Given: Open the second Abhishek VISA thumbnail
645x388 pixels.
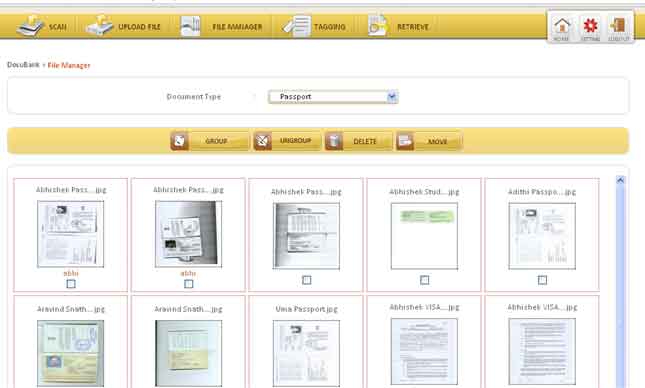Looking at the screenshot, I should (542, 351).
